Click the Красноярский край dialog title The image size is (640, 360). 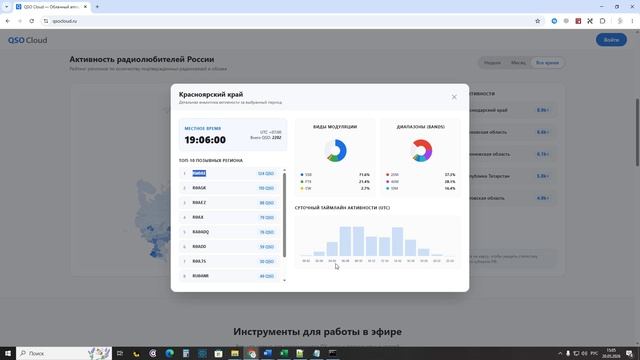click(x=211, y=94)
